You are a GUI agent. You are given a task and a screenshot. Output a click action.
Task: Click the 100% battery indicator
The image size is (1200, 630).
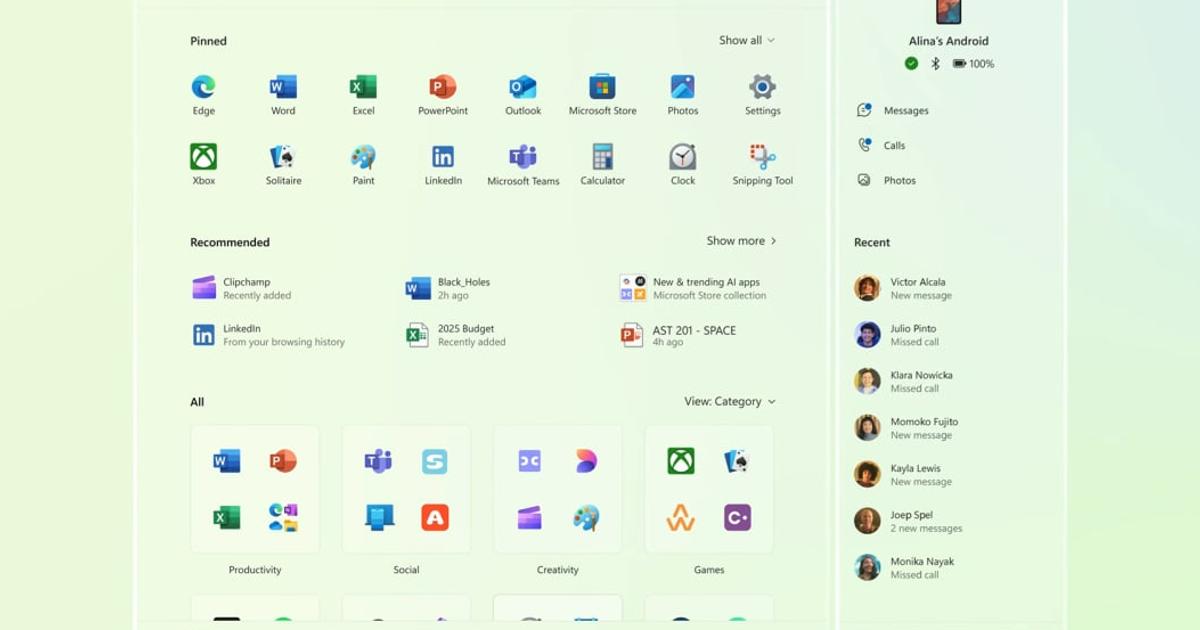tap(973, 63)
